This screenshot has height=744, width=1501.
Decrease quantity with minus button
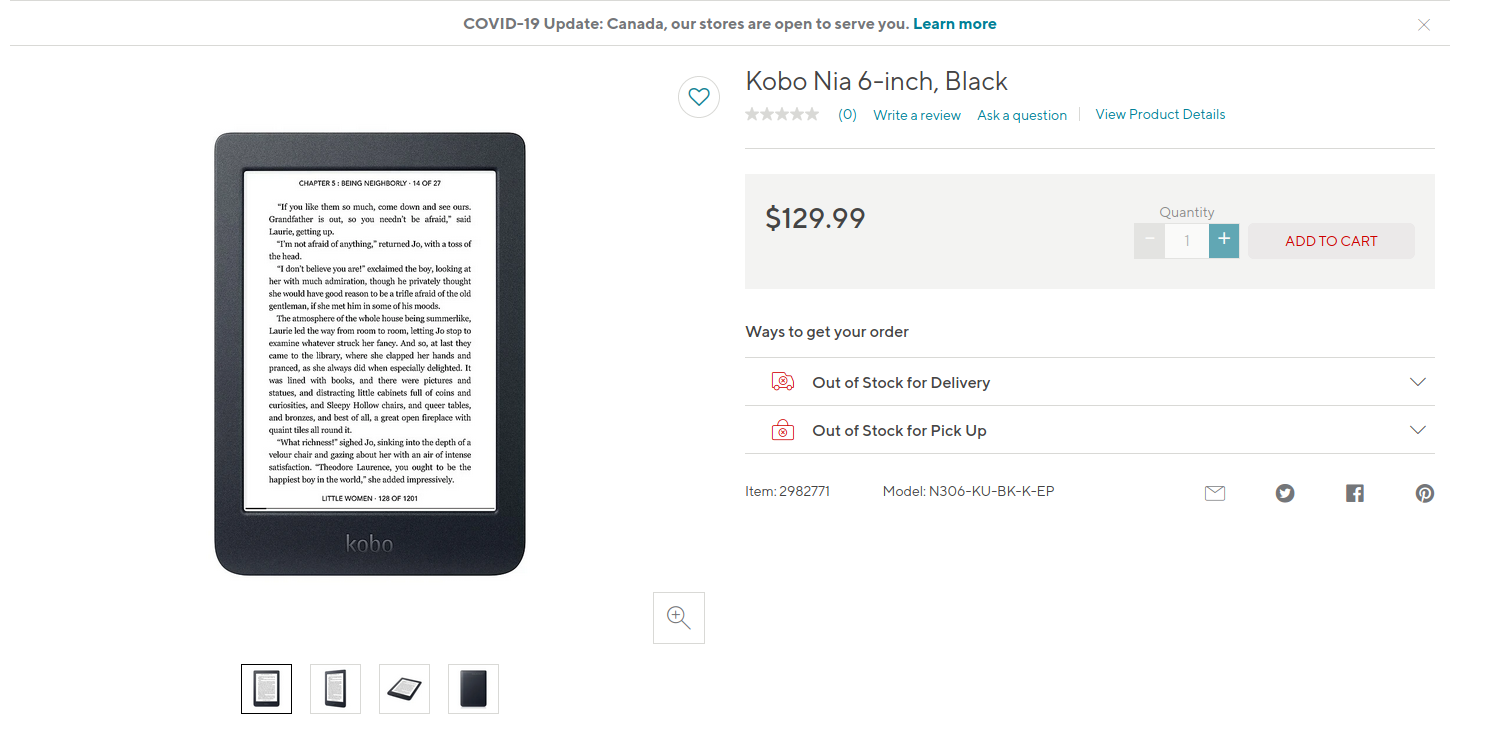(x=1150, y=241)
